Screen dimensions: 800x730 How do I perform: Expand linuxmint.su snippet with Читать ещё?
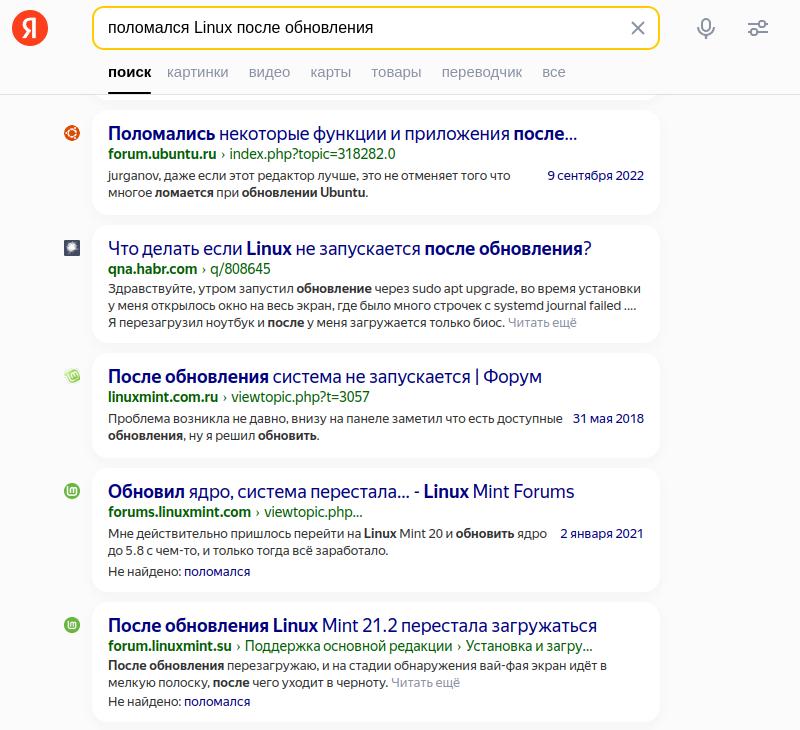tap(425, 683)
